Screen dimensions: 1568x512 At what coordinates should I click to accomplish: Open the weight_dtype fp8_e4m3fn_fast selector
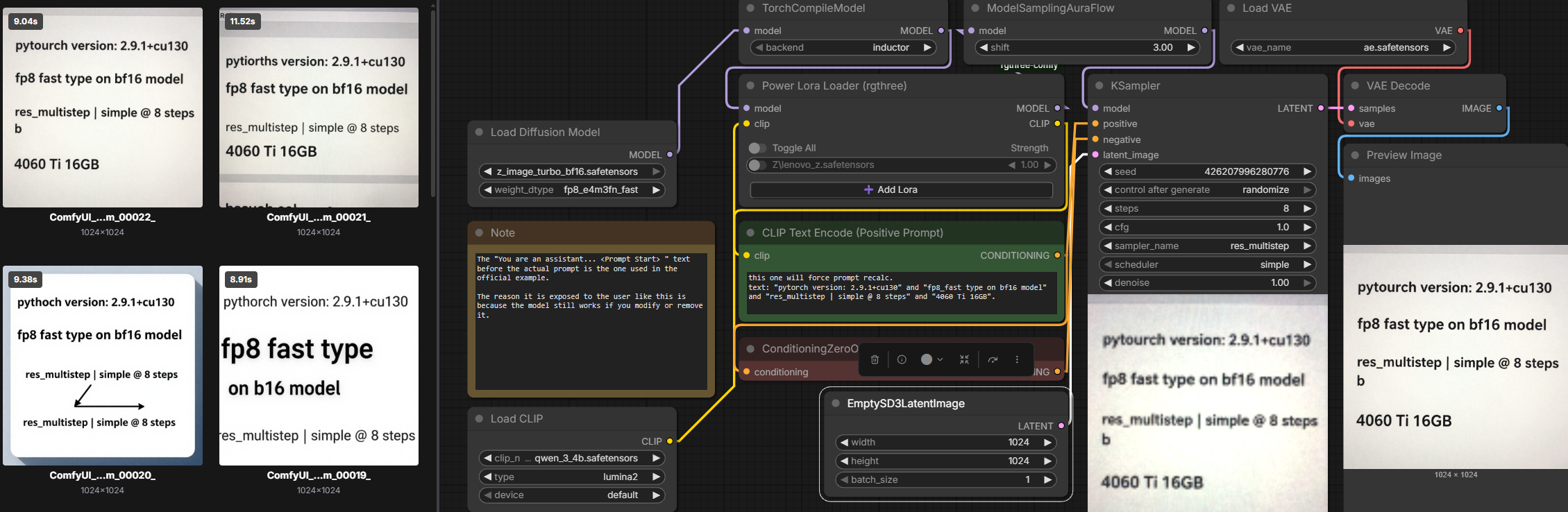coord(571,190)
